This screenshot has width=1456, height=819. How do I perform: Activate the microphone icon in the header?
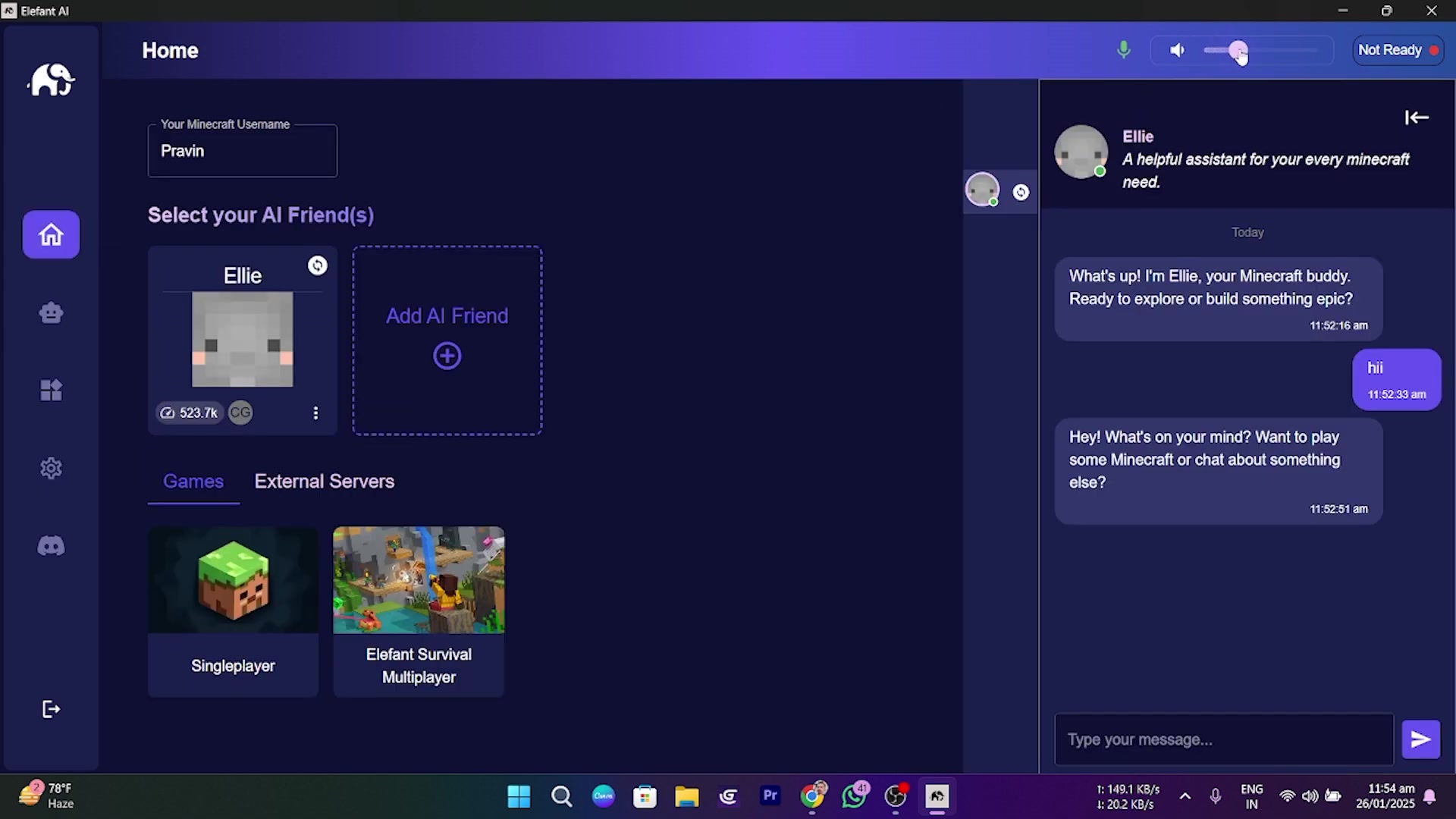click(1123, 49)
